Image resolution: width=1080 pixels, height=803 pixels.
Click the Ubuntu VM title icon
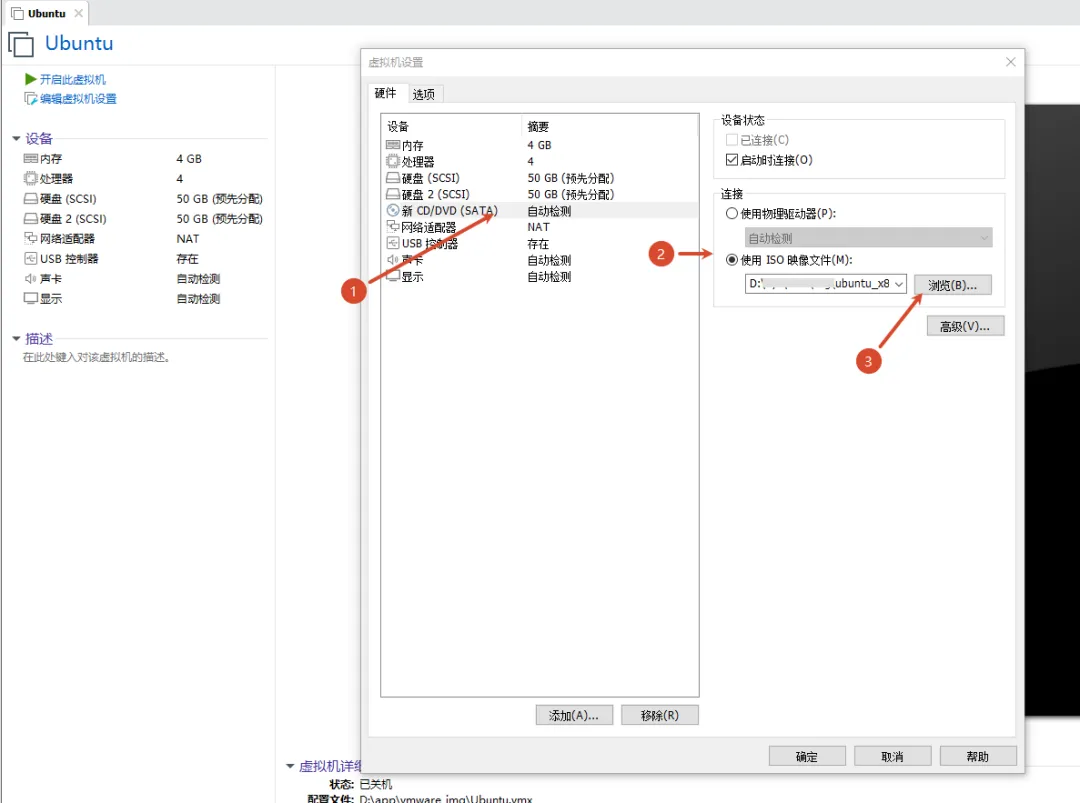[x=21, y=44]
